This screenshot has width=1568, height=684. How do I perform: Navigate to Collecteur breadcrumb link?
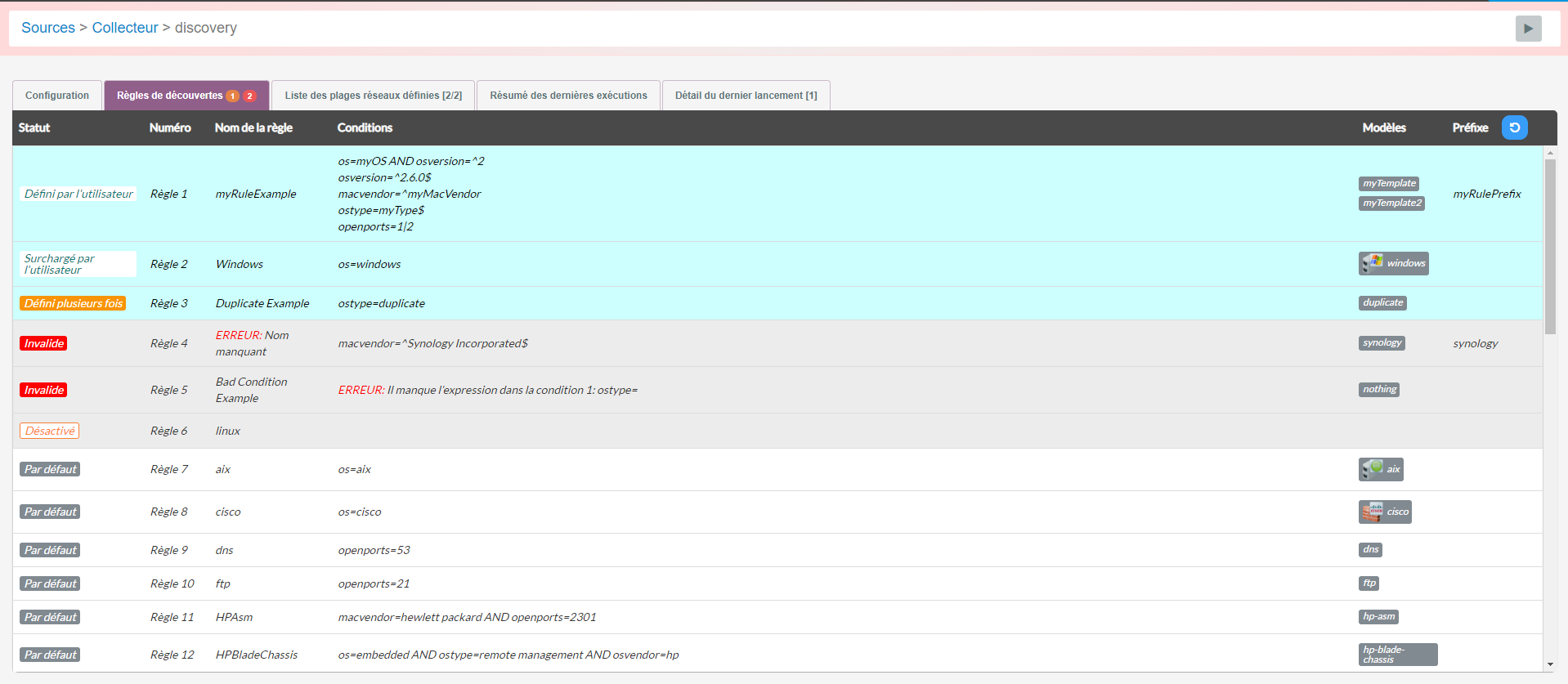tap(125, 28)
